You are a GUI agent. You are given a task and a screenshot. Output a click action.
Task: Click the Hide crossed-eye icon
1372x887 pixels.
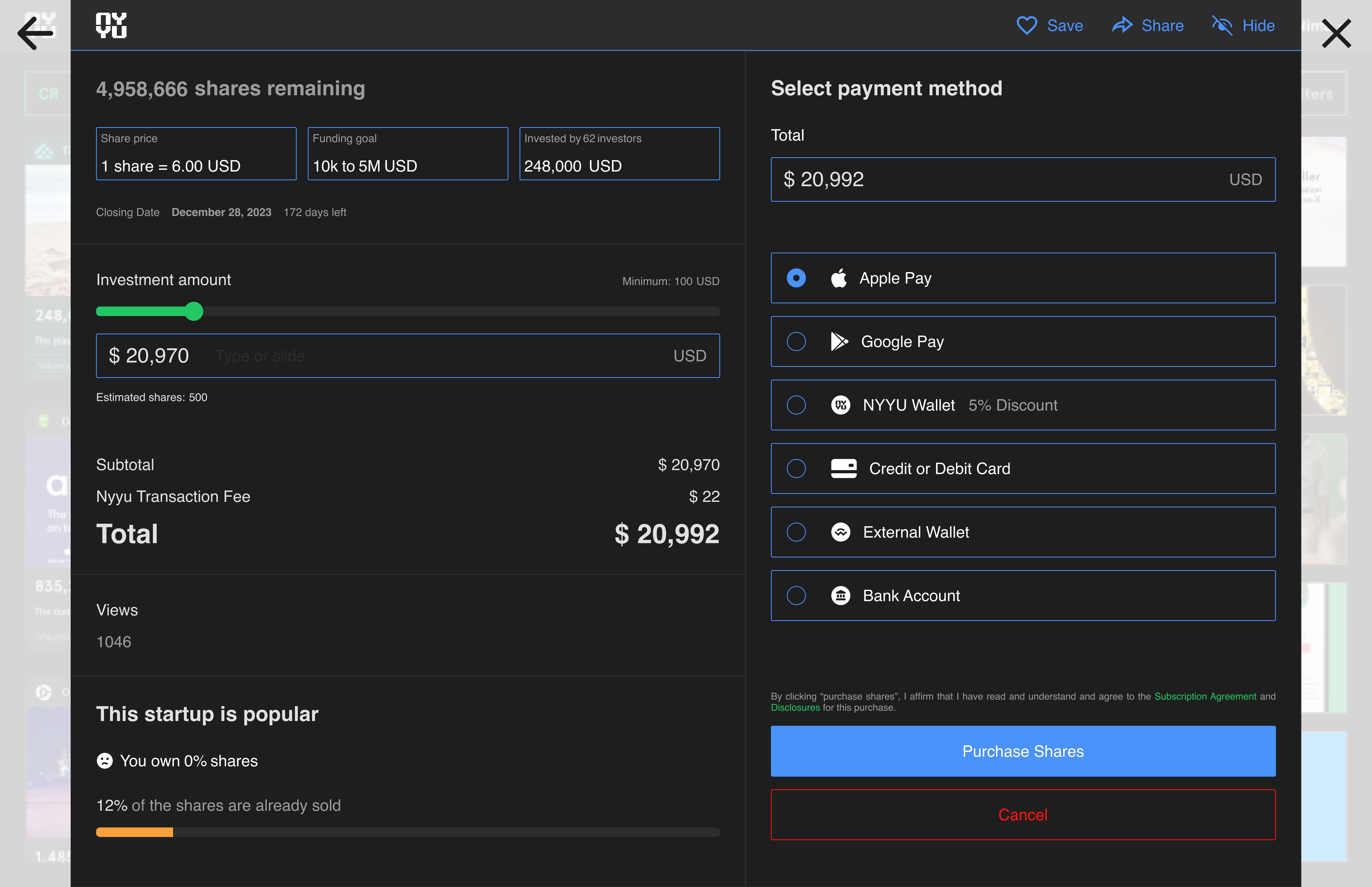coord(1222,25)
